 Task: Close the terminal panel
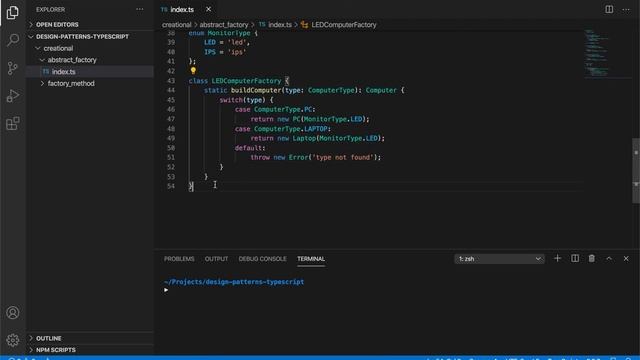pos(626,258)
